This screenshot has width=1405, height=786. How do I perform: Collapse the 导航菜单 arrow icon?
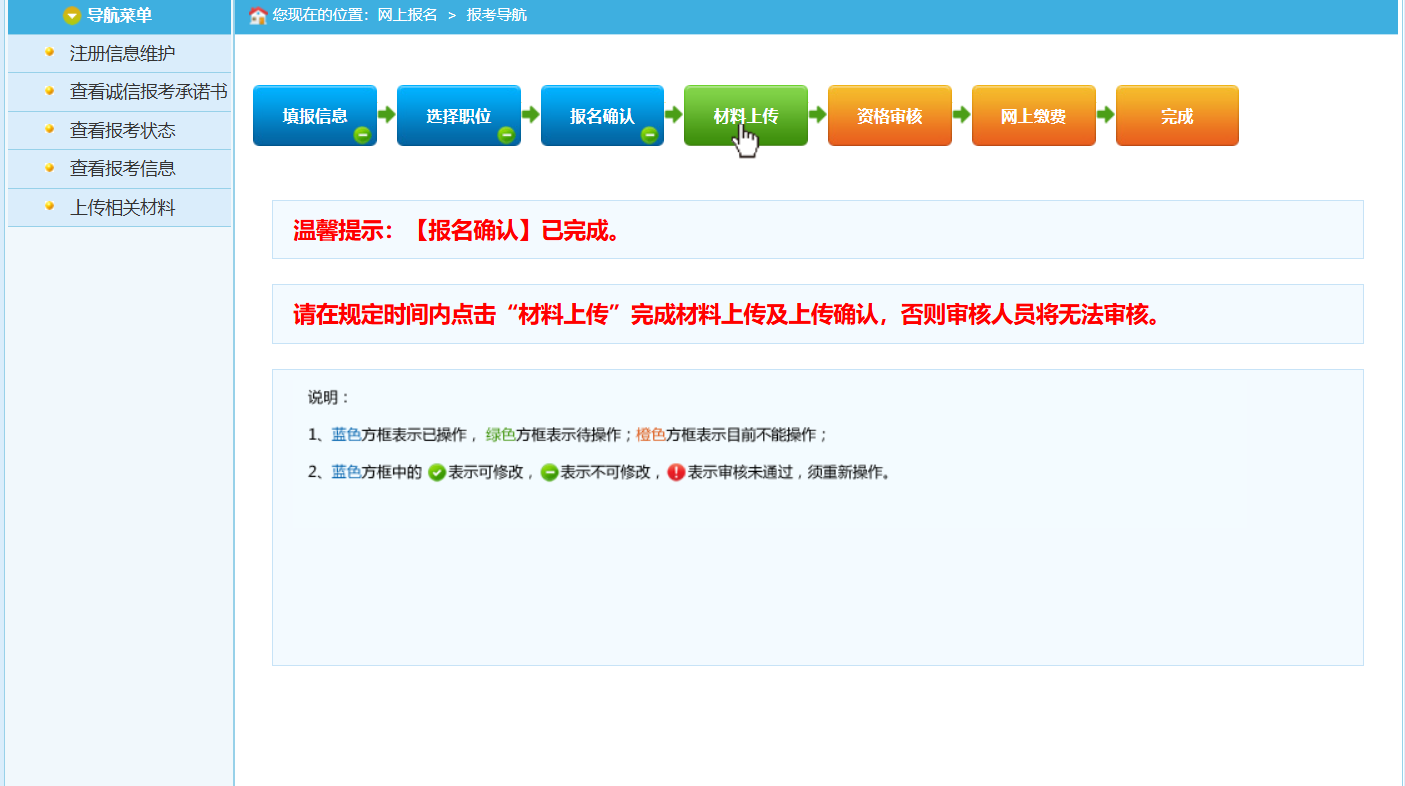click(x=72, y=16)
